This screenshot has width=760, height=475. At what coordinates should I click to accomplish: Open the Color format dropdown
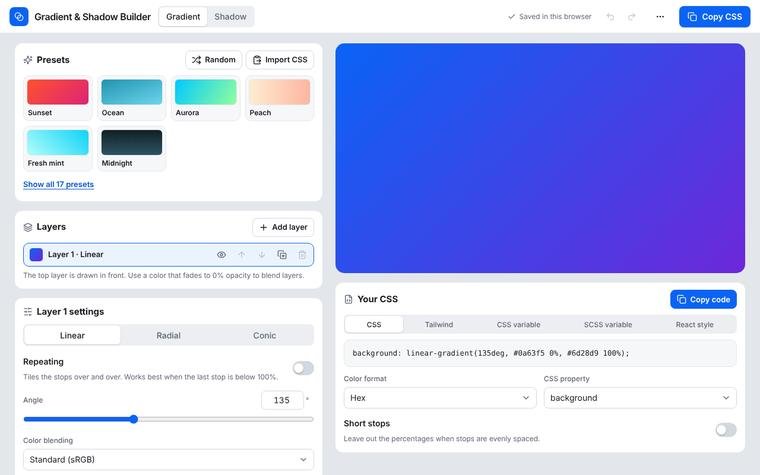pos(440,398)
